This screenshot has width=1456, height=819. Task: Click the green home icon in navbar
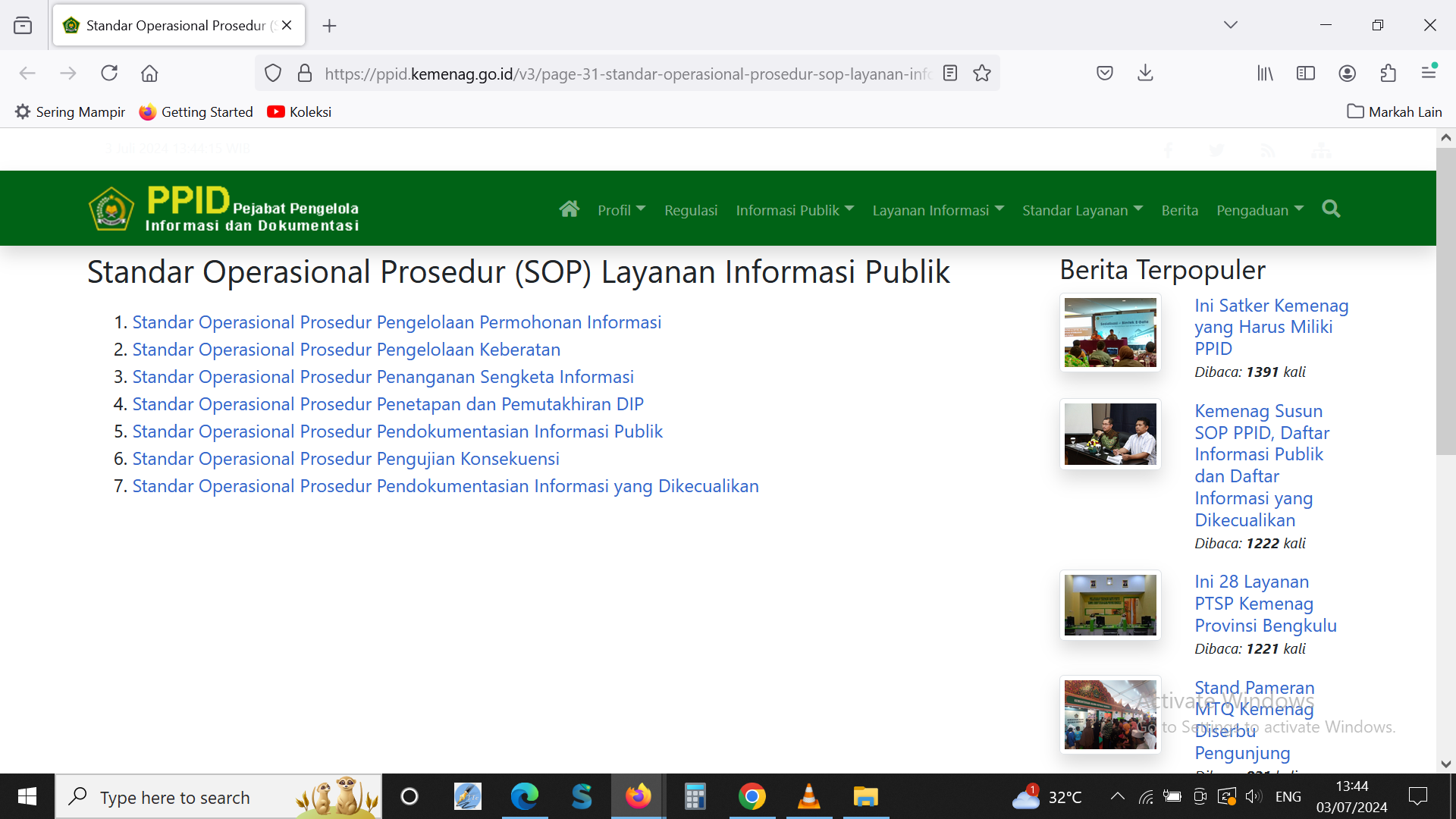point(569,209)
